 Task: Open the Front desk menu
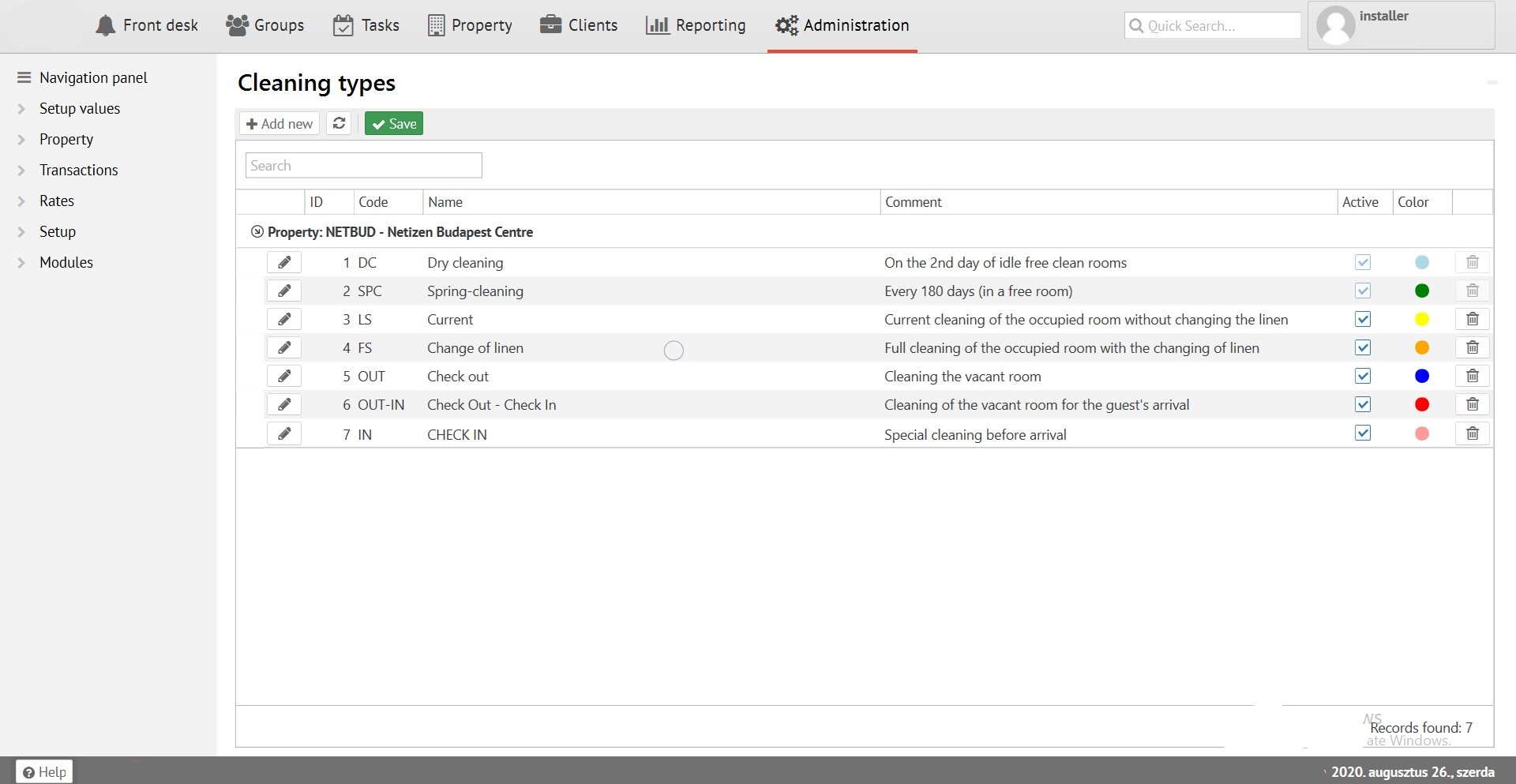pyautogui.click(x=147, y=25)
